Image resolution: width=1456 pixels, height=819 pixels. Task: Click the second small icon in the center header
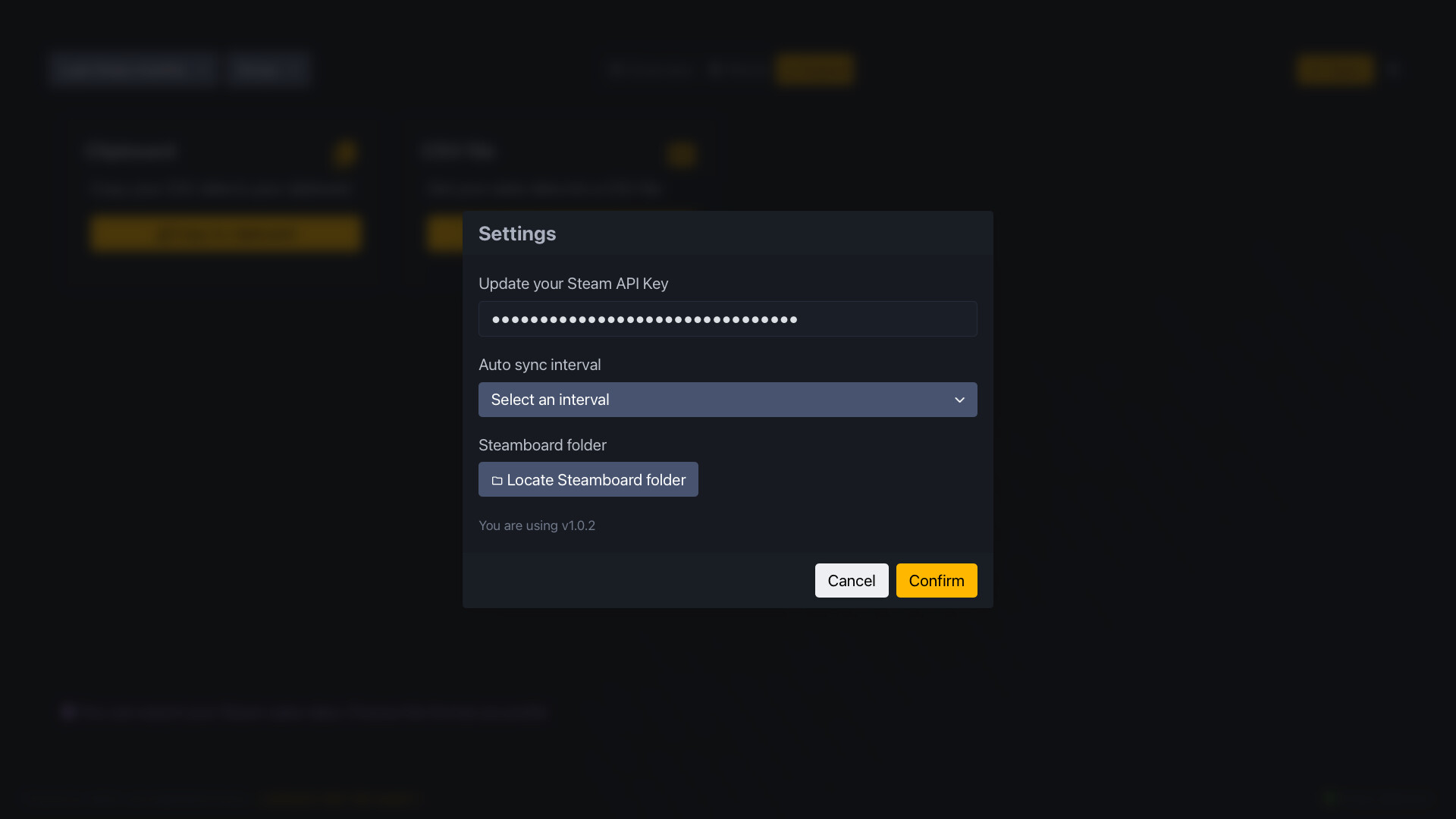tap(717, 69)
